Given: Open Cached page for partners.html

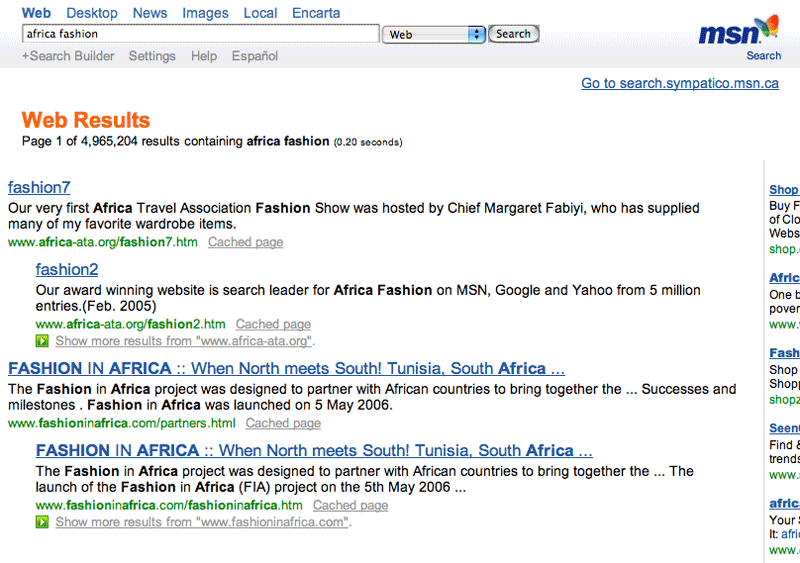Looking at the screenshot, I should point(283,423).
